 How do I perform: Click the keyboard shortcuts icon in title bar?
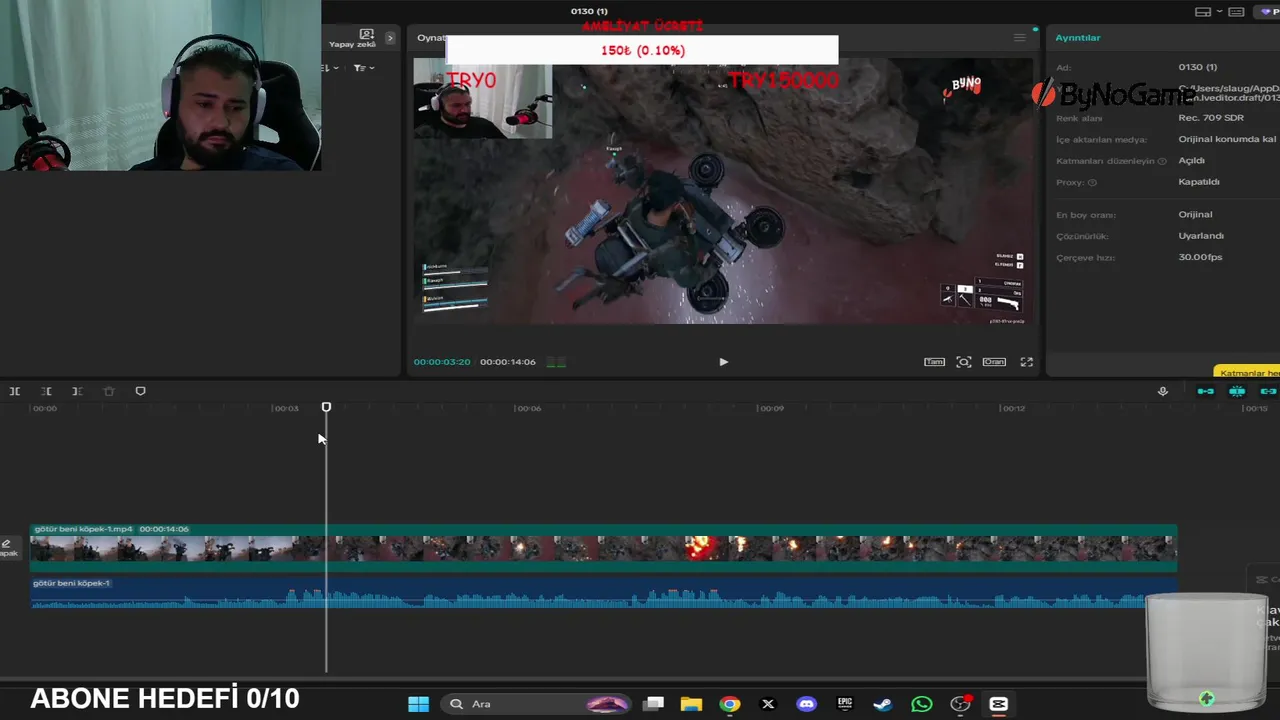(1236, 12)
